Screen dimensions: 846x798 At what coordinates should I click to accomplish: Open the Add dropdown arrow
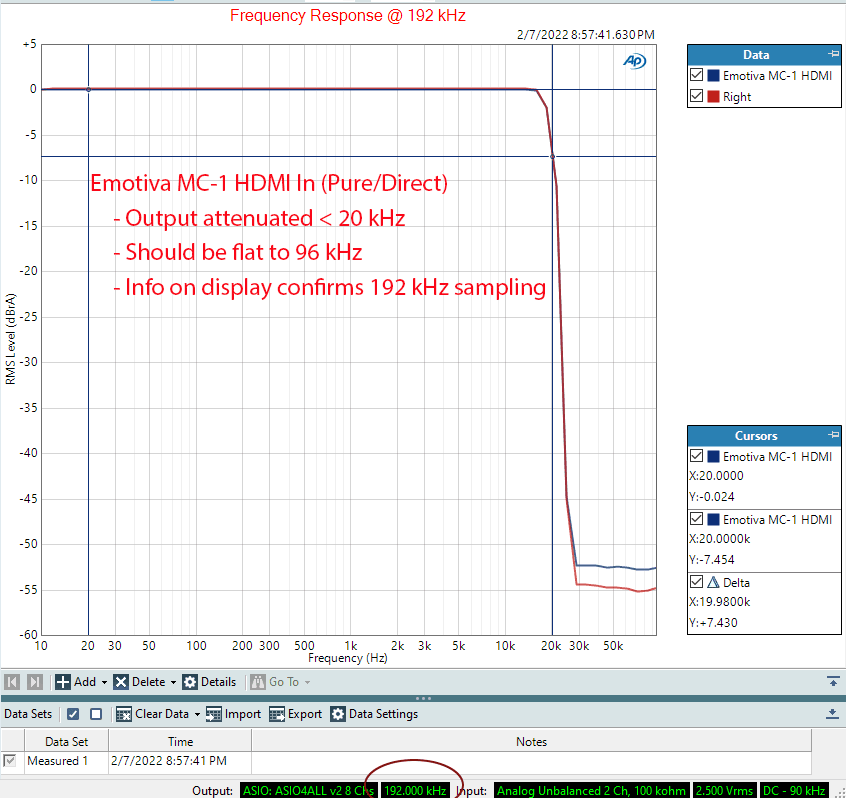(x=104, y=683)
